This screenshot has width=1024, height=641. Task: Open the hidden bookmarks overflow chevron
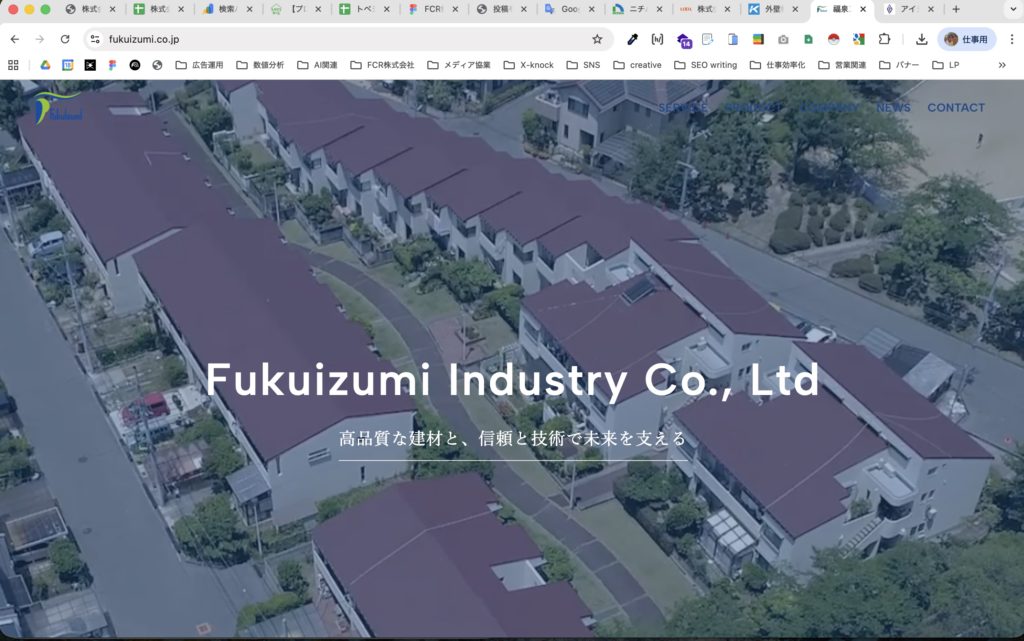click(1003, 64)
